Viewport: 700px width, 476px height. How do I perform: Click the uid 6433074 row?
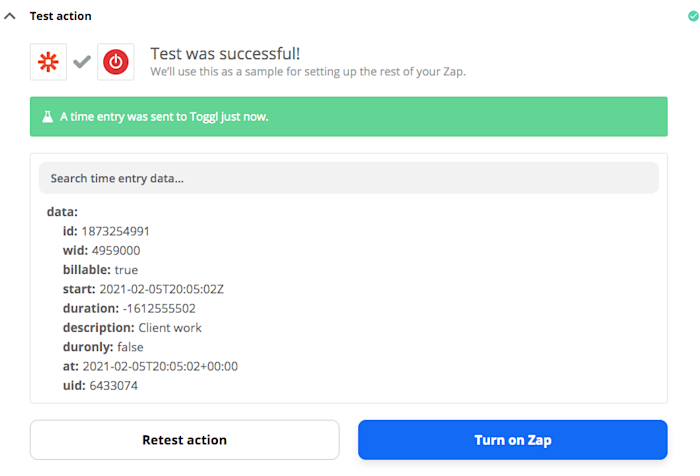pyautogui.click(x=100, y=385)
